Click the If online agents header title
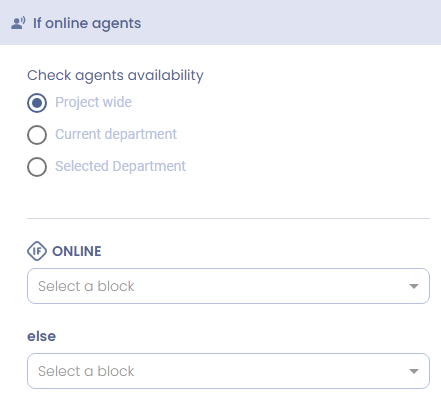441x398 pixels. tap(87, 23)
